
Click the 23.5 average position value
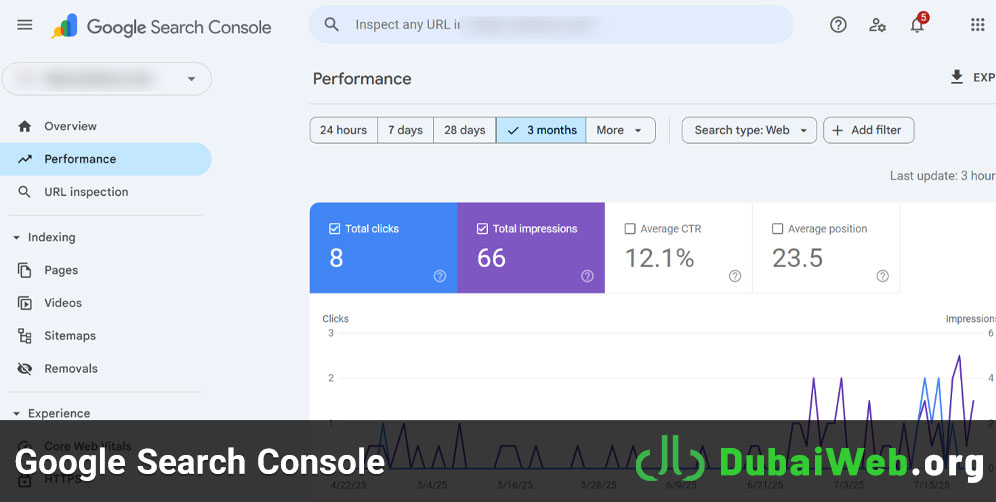(797, 258)
